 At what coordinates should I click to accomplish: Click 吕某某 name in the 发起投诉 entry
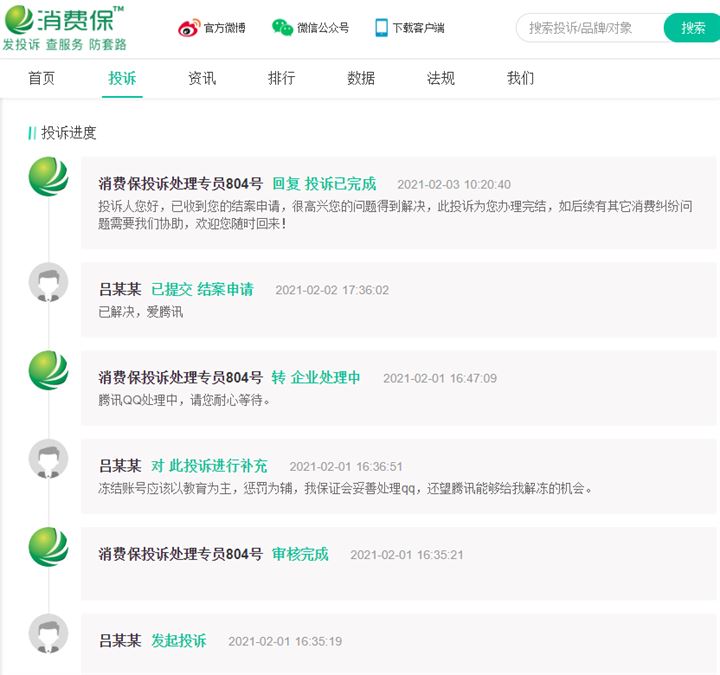click(120, 641)
